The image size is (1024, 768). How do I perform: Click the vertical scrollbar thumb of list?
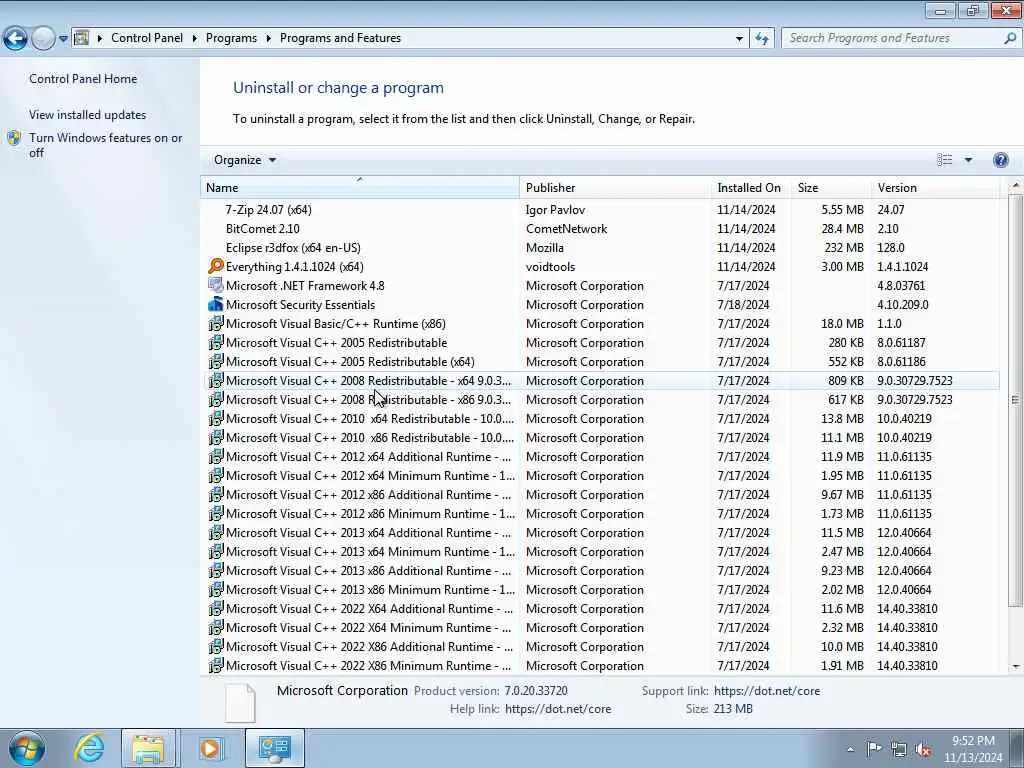coord(1016,400)
